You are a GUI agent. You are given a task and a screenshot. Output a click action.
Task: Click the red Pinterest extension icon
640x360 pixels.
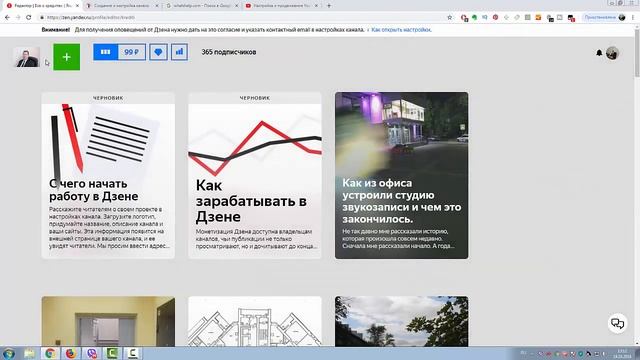(496, 18)
